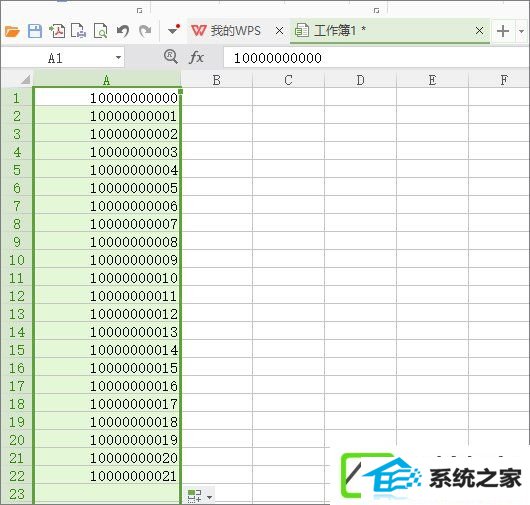Click the formula bar showing 10000000000
This screenshot has width=530, height=505.
[x=376, y=58]
